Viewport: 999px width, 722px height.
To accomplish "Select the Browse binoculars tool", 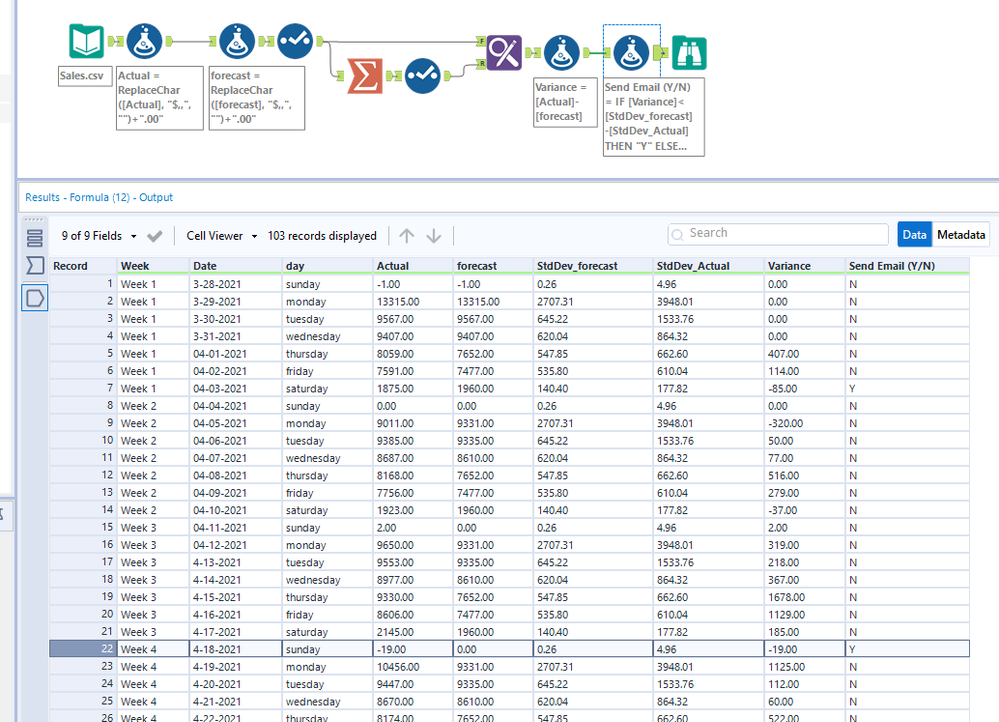I will tap(689, 53).
